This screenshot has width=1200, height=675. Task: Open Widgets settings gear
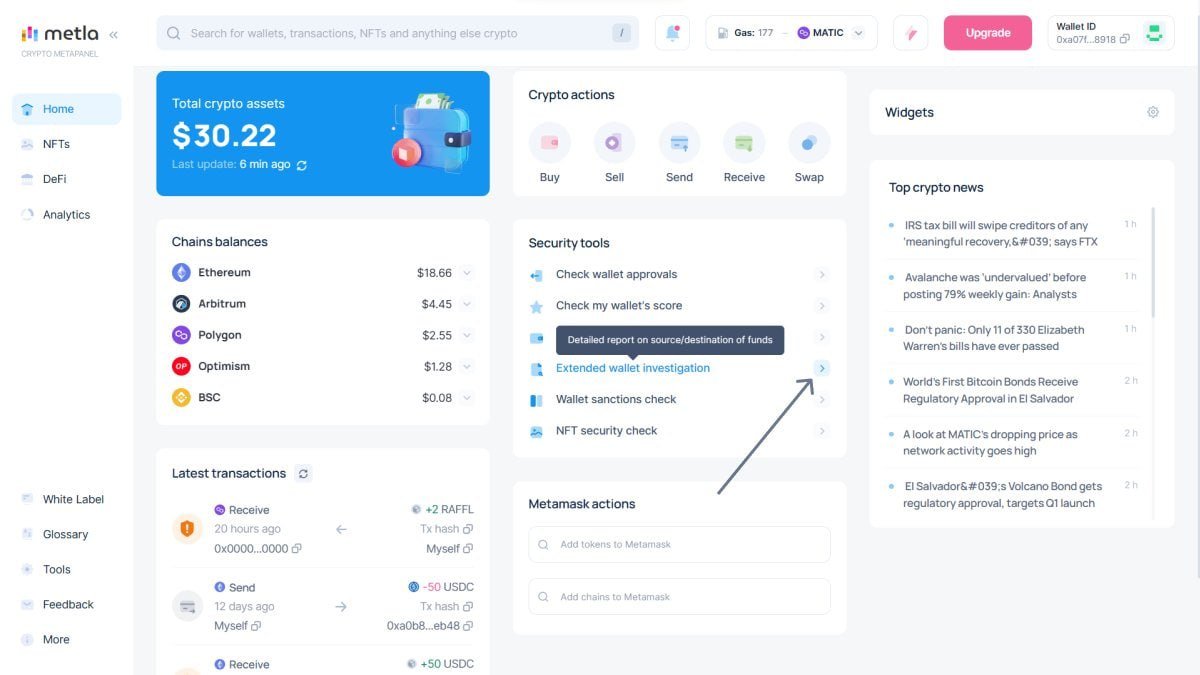point(1153,112)
